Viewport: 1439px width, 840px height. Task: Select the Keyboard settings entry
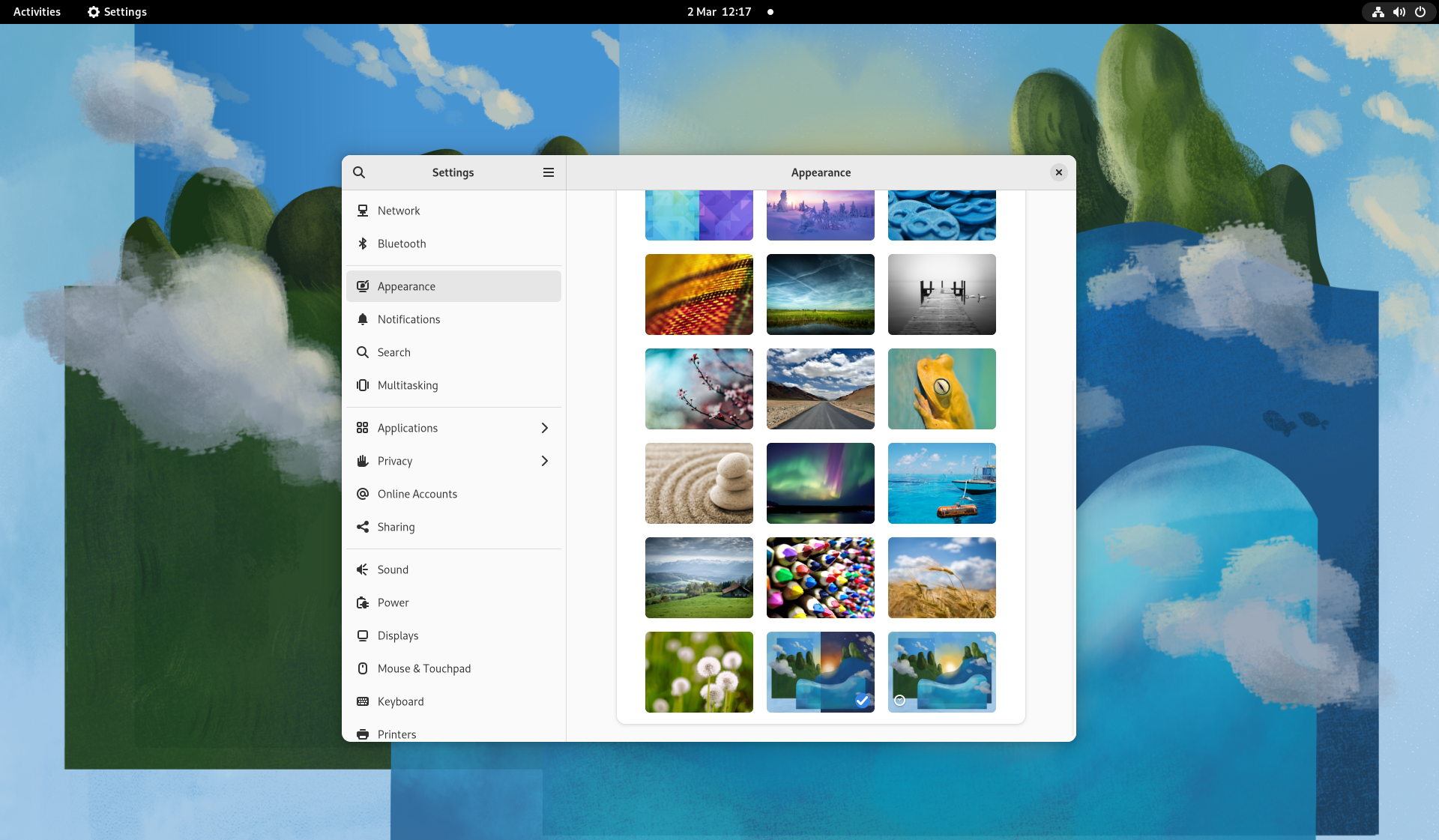[x=453, y=701]
